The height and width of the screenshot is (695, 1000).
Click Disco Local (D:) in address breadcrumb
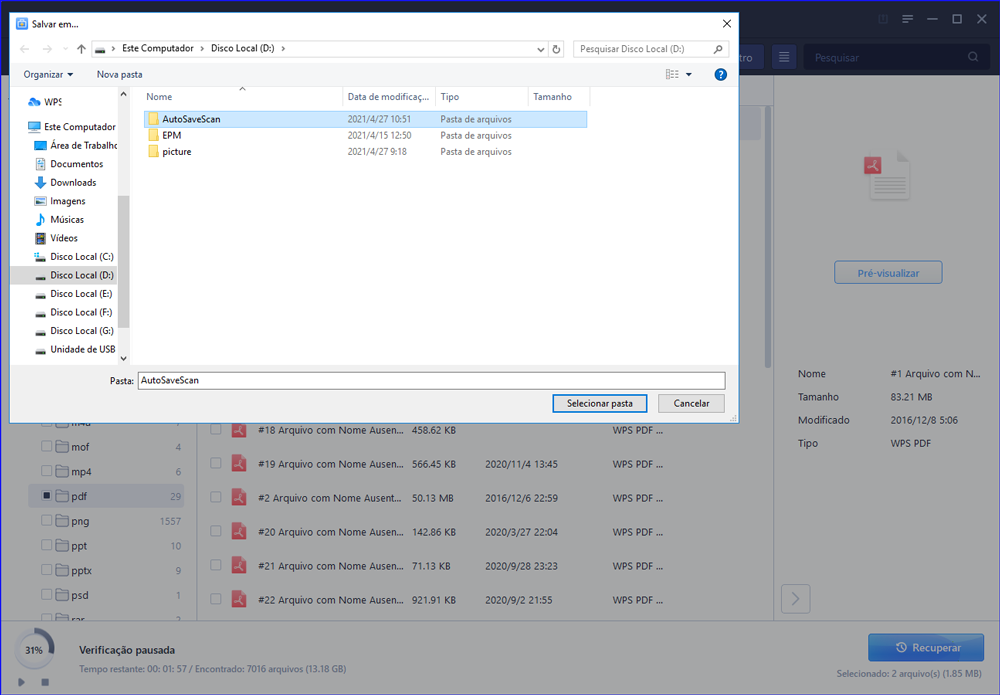pos(242,48)
